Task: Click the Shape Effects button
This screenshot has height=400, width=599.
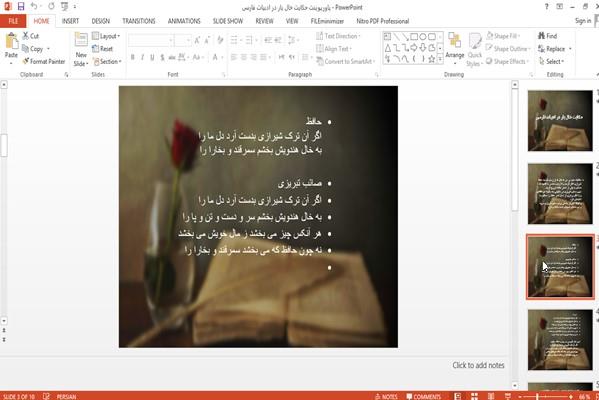Action: (507, 62)
